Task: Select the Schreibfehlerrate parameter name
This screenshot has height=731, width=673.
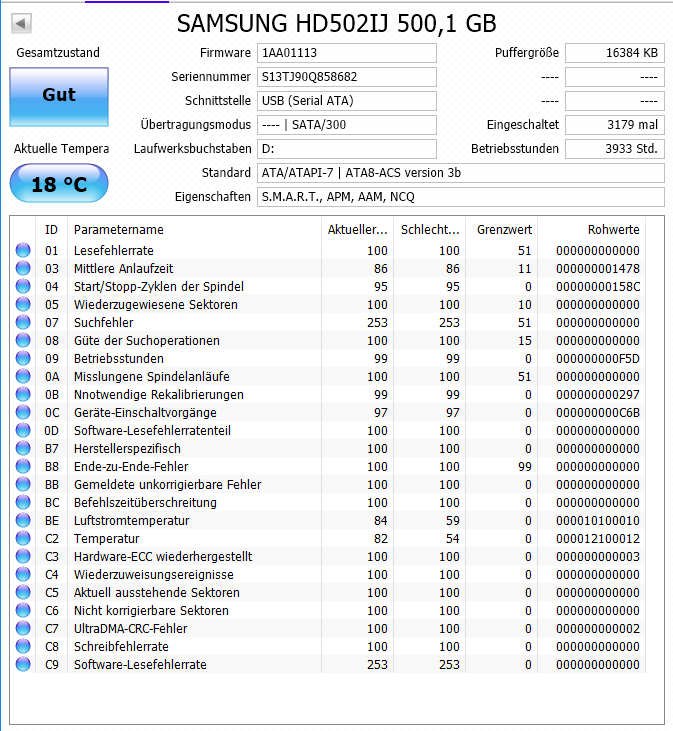Action: pyautogui.click(x=121, y=647)
